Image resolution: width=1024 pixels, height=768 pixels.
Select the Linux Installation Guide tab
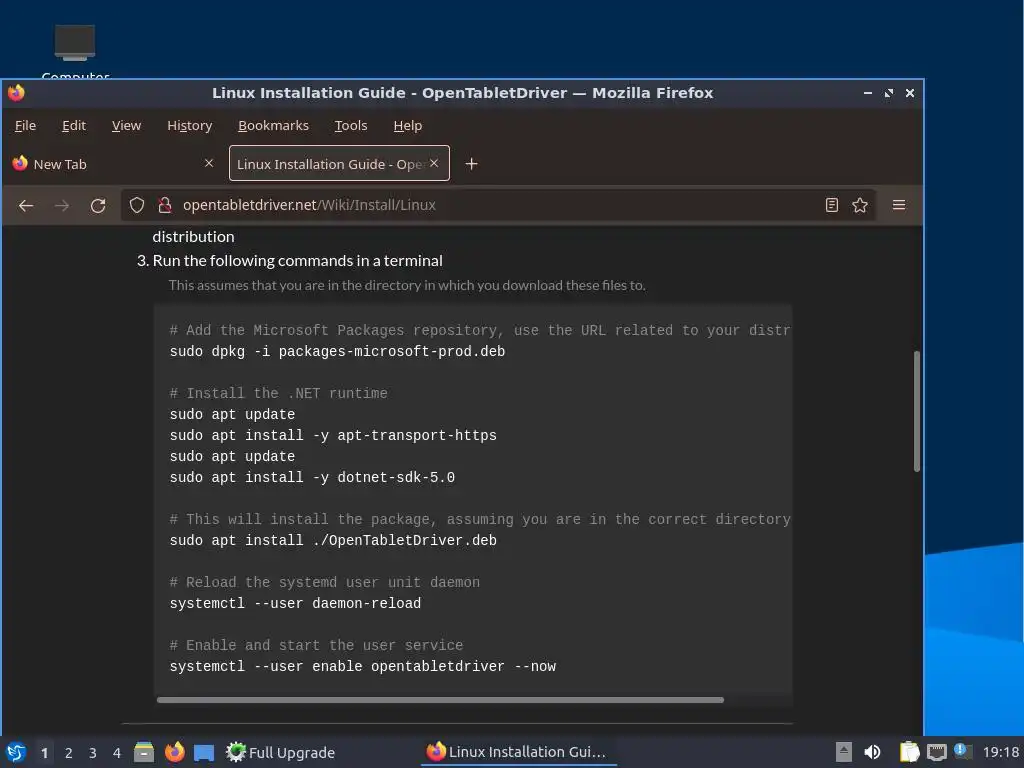tap(339, 163)
